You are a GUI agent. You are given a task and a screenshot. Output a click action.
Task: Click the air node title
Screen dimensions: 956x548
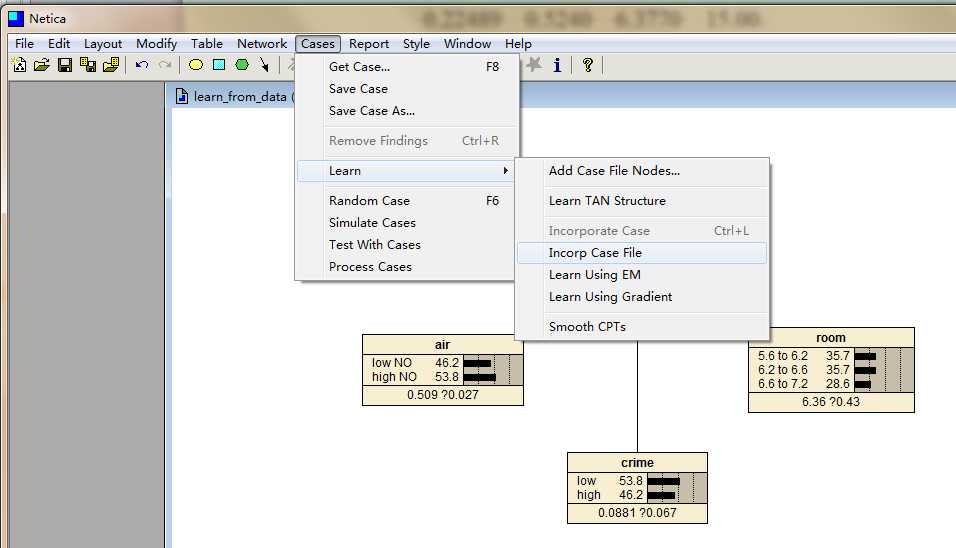(x=443, y=345)
